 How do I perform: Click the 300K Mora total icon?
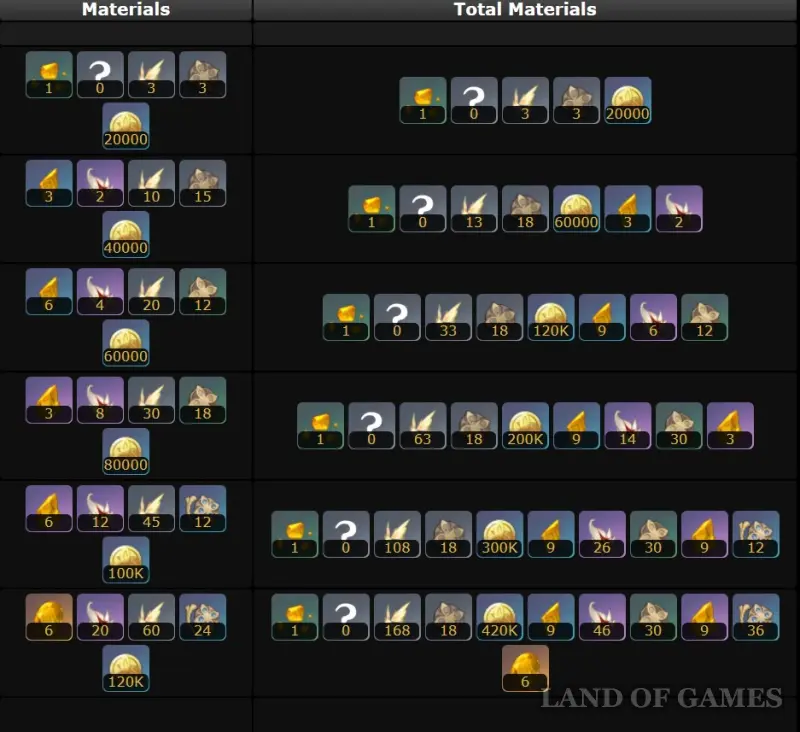click(499, 535)
